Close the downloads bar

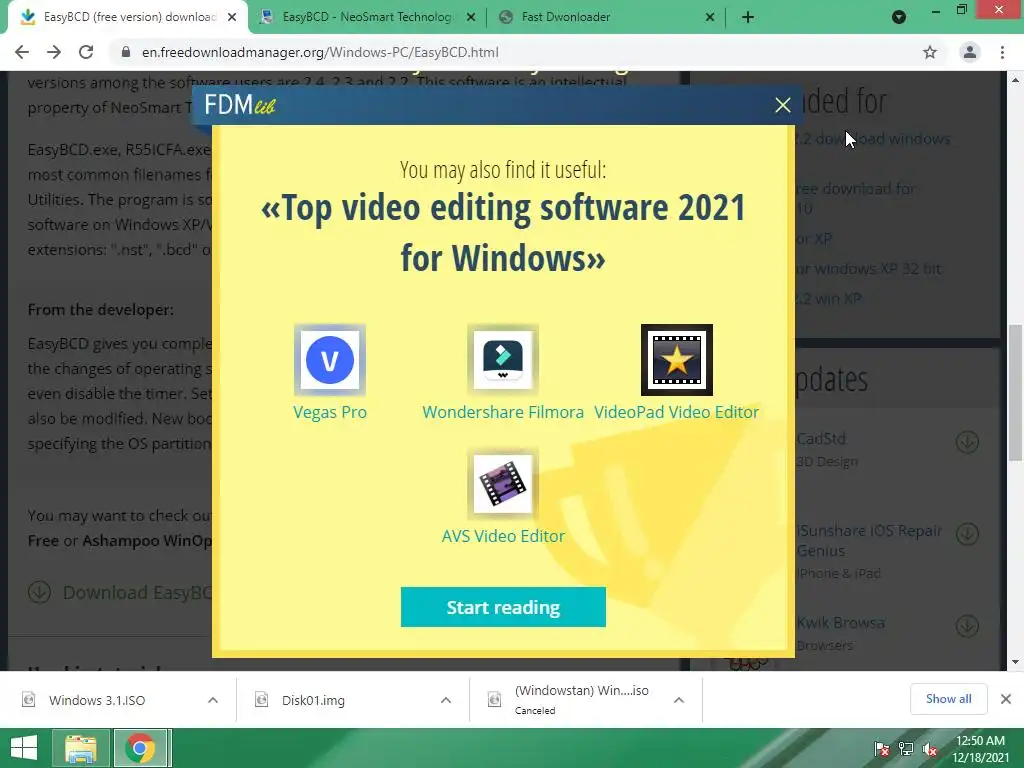pyautogui.click(x=1006, y=699)
